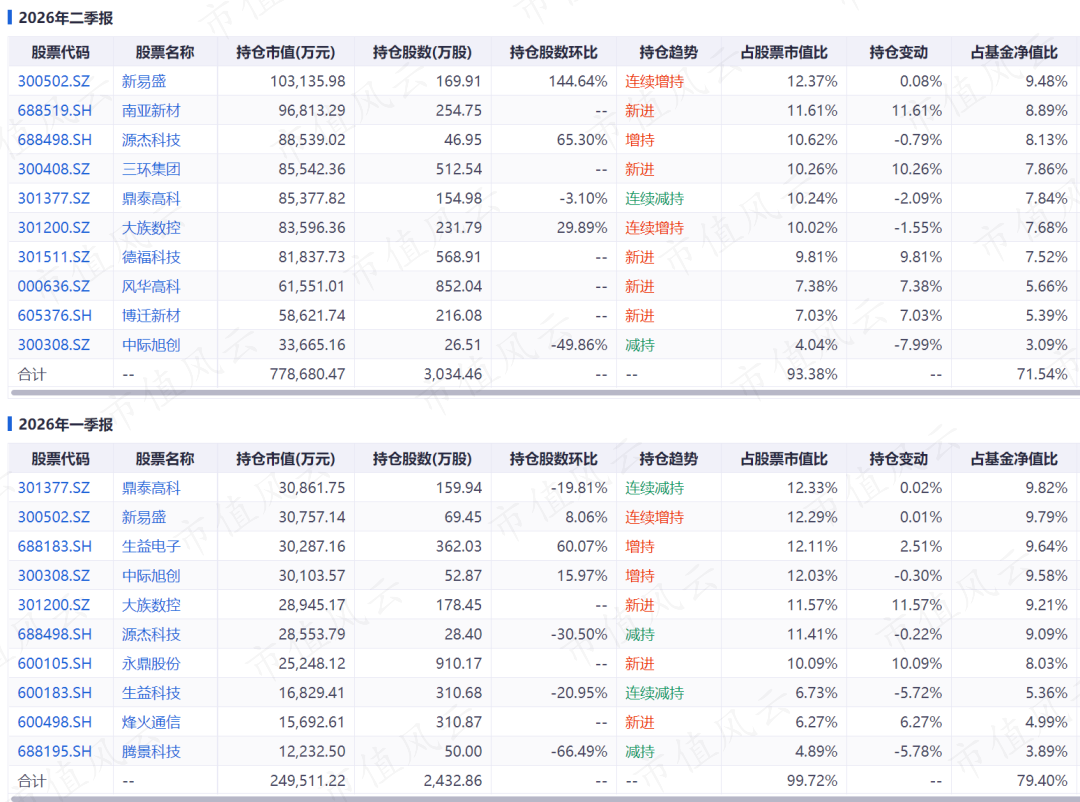Click 新易盛 in the 2026年二季报 table
The height and width of the screenshot is (802, 1080).
(x=144, y=81)
